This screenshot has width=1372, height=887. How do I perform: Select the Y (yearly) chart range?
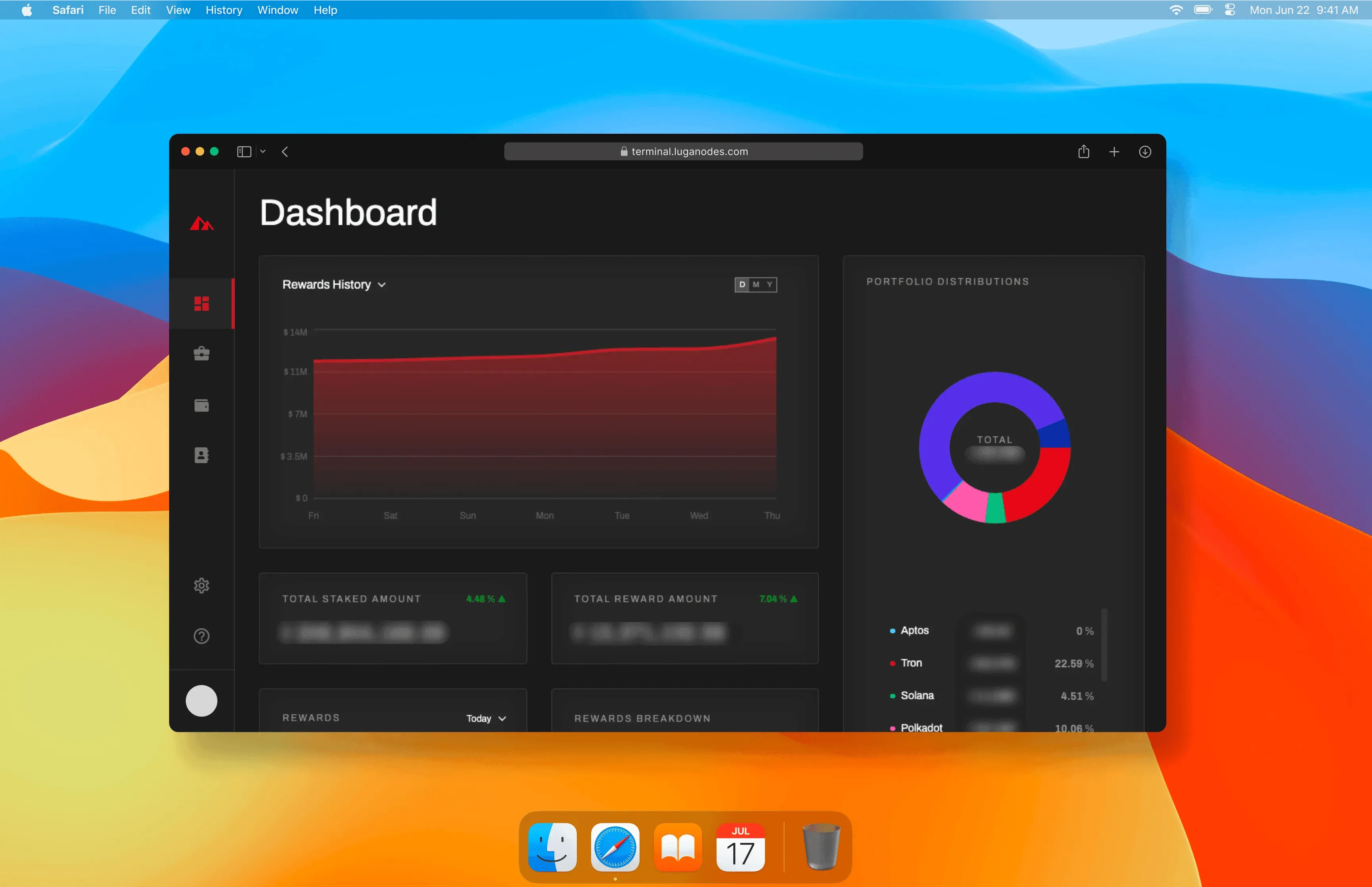click(x=769, y=285)
